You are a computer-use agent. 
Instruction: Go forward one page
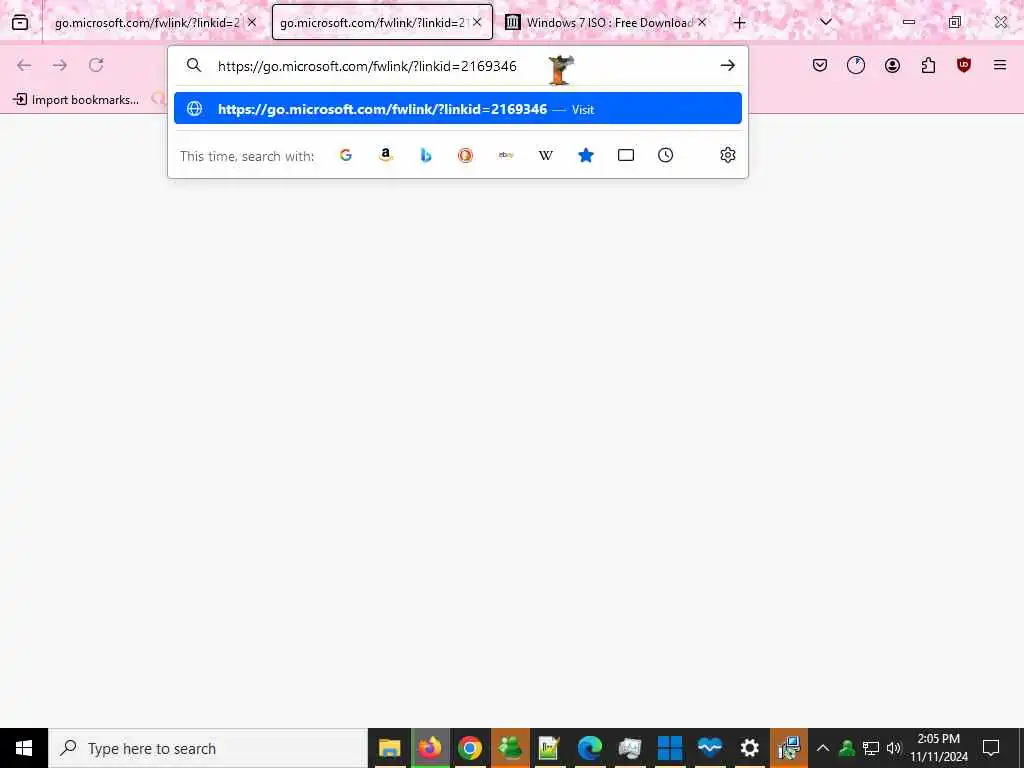tap(60, 65)
